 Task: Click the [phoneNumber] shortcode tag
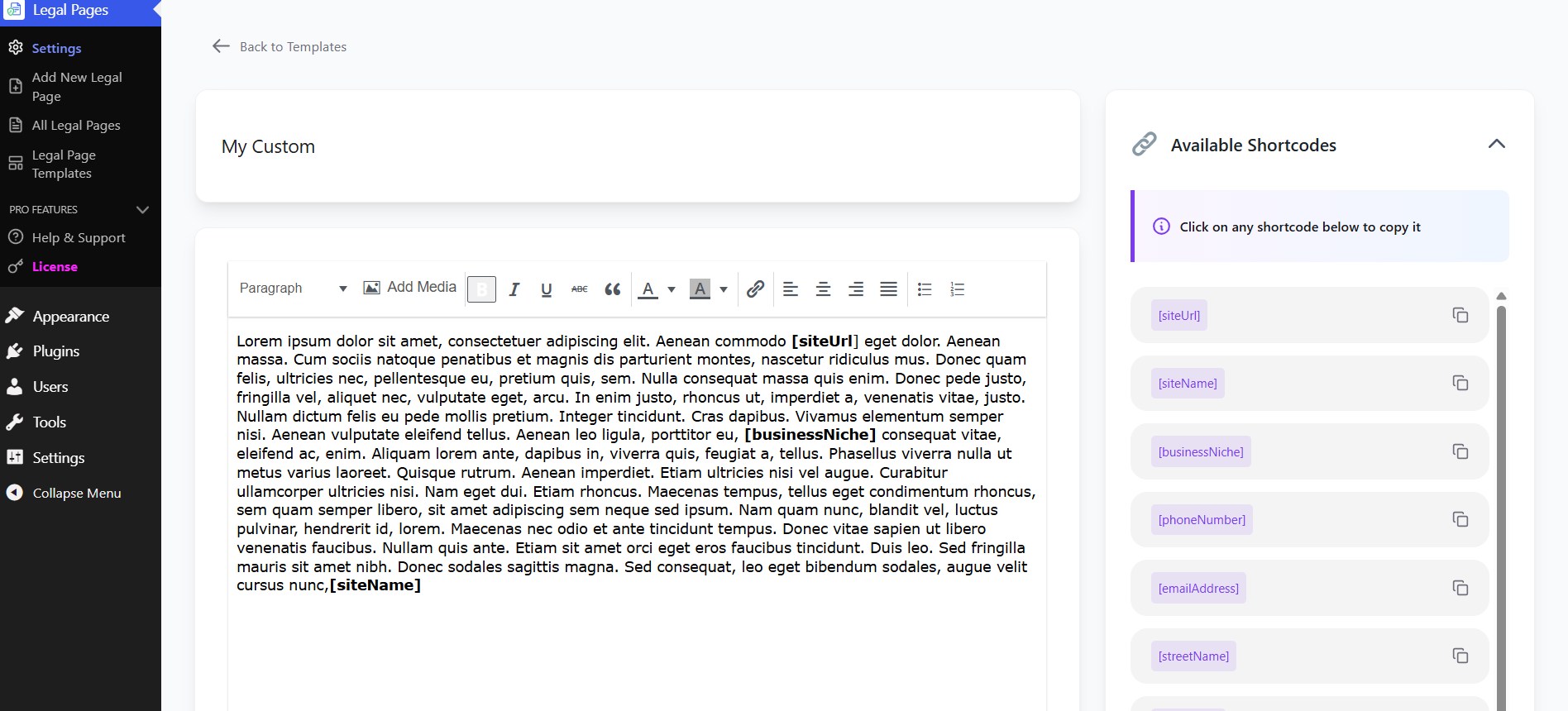click(1202, 519)
